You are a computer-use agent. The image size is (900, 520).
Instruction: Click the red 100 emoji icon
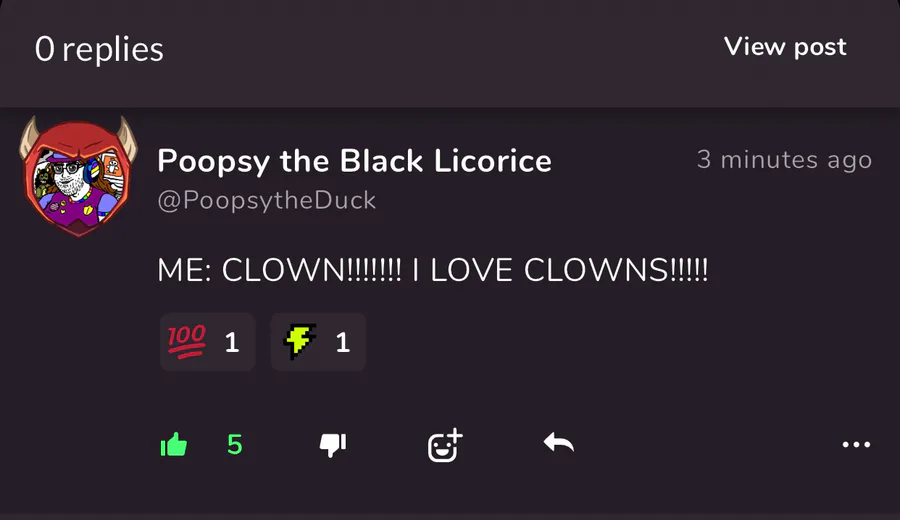(187, 342)
